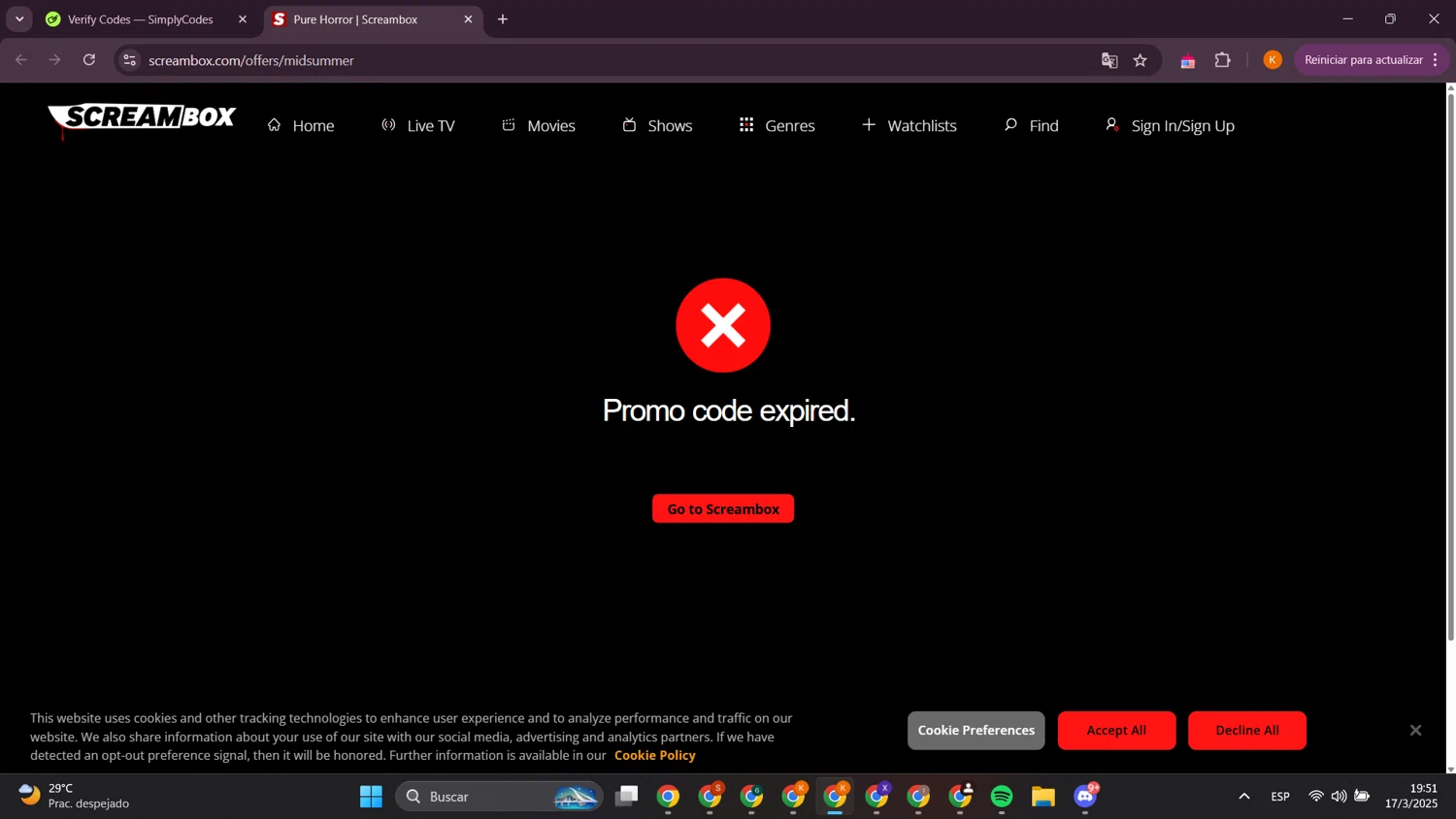Click the Screambox logo
The width and height of the screenshot is (1456, 819).
[x=142, y=120]
